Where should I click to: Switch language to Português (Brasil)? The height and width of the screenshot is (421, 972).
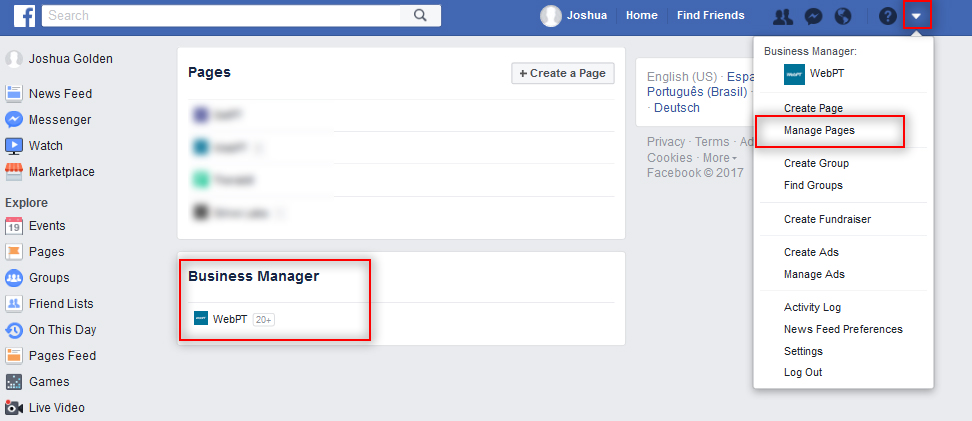697,92
